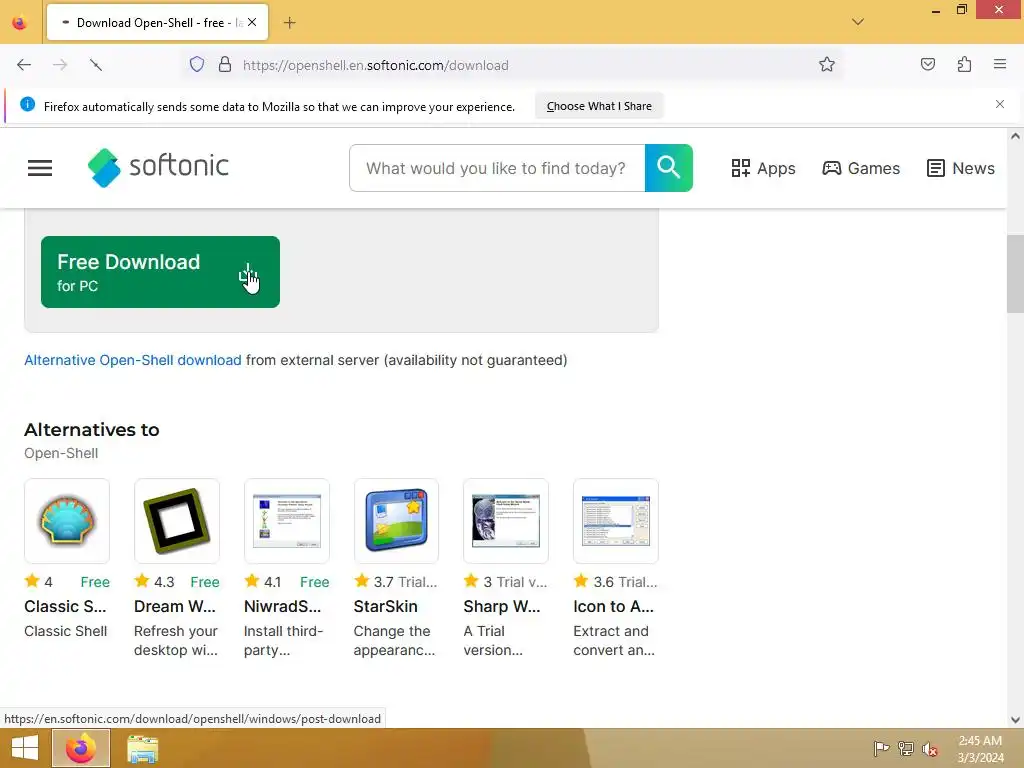Click the network tray icon

point(906,748)
